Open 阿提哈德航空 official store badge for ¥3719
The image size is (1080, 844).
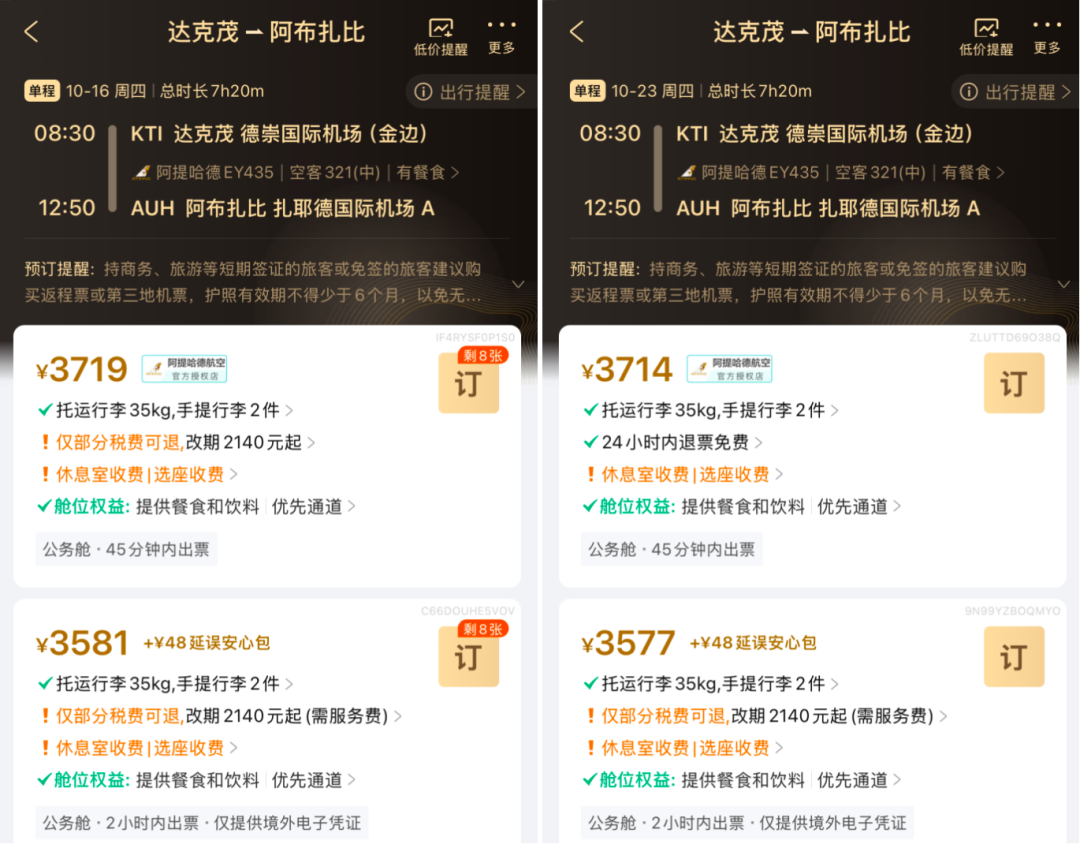pos(184,369)
